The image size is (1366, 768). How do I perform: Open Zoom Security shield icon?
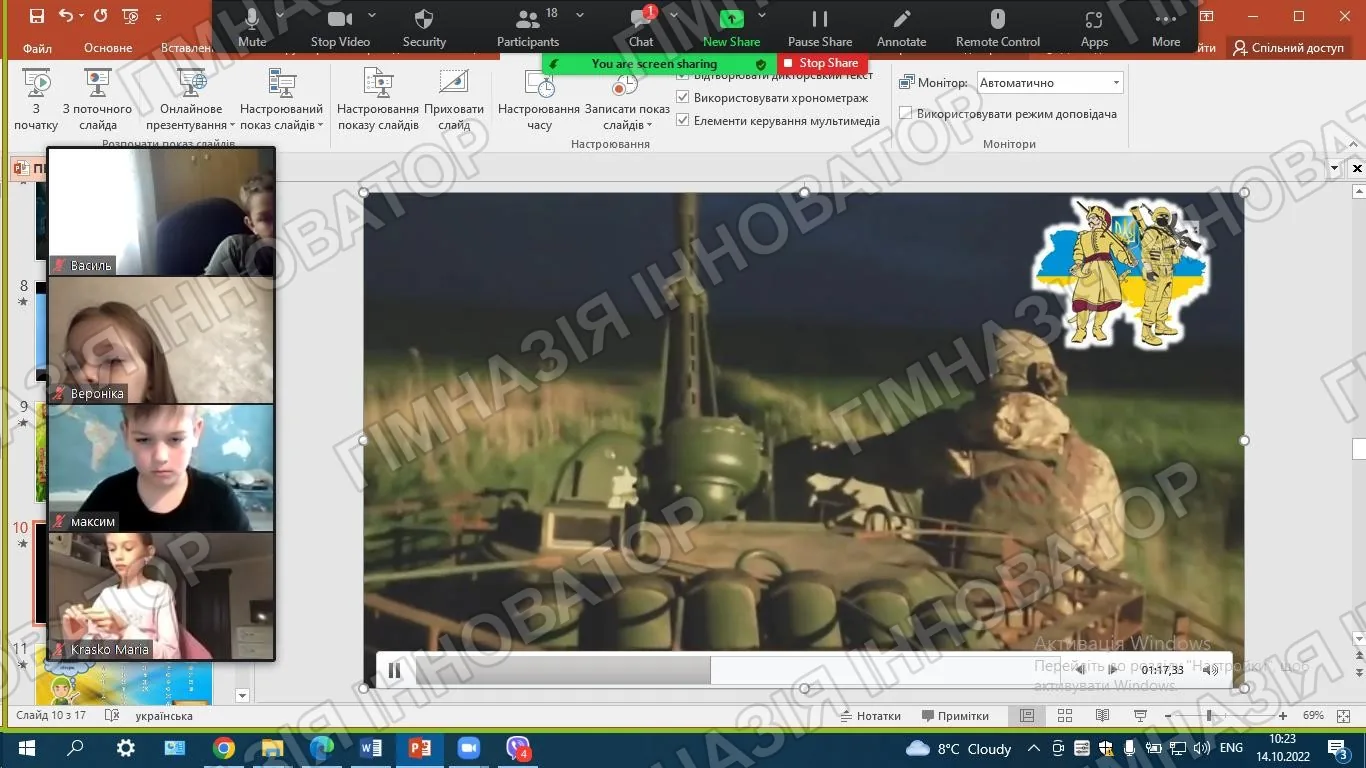pos(424,19)
